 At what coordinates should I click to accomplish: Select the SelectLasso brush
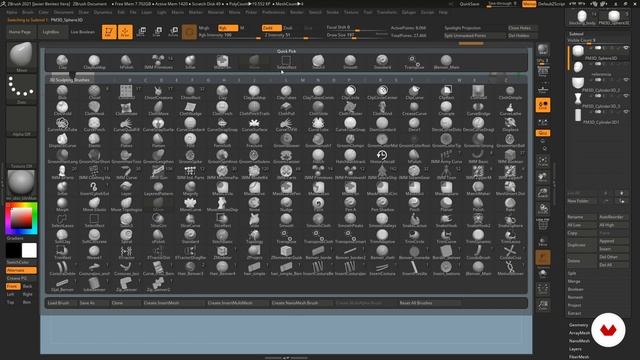pyautogui.click(x=62, y=220)
